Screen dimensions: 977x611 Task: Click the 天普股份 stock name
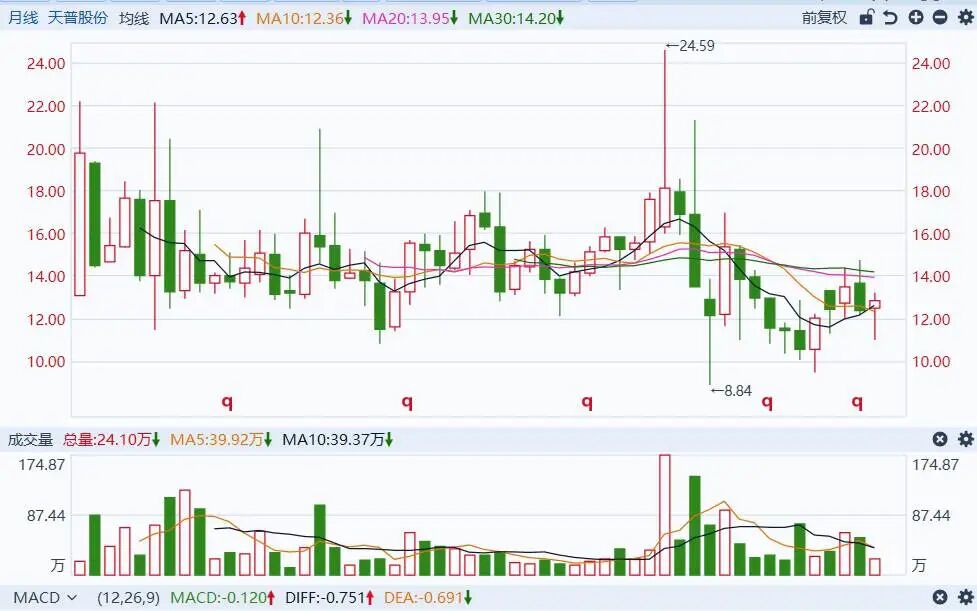77,18
